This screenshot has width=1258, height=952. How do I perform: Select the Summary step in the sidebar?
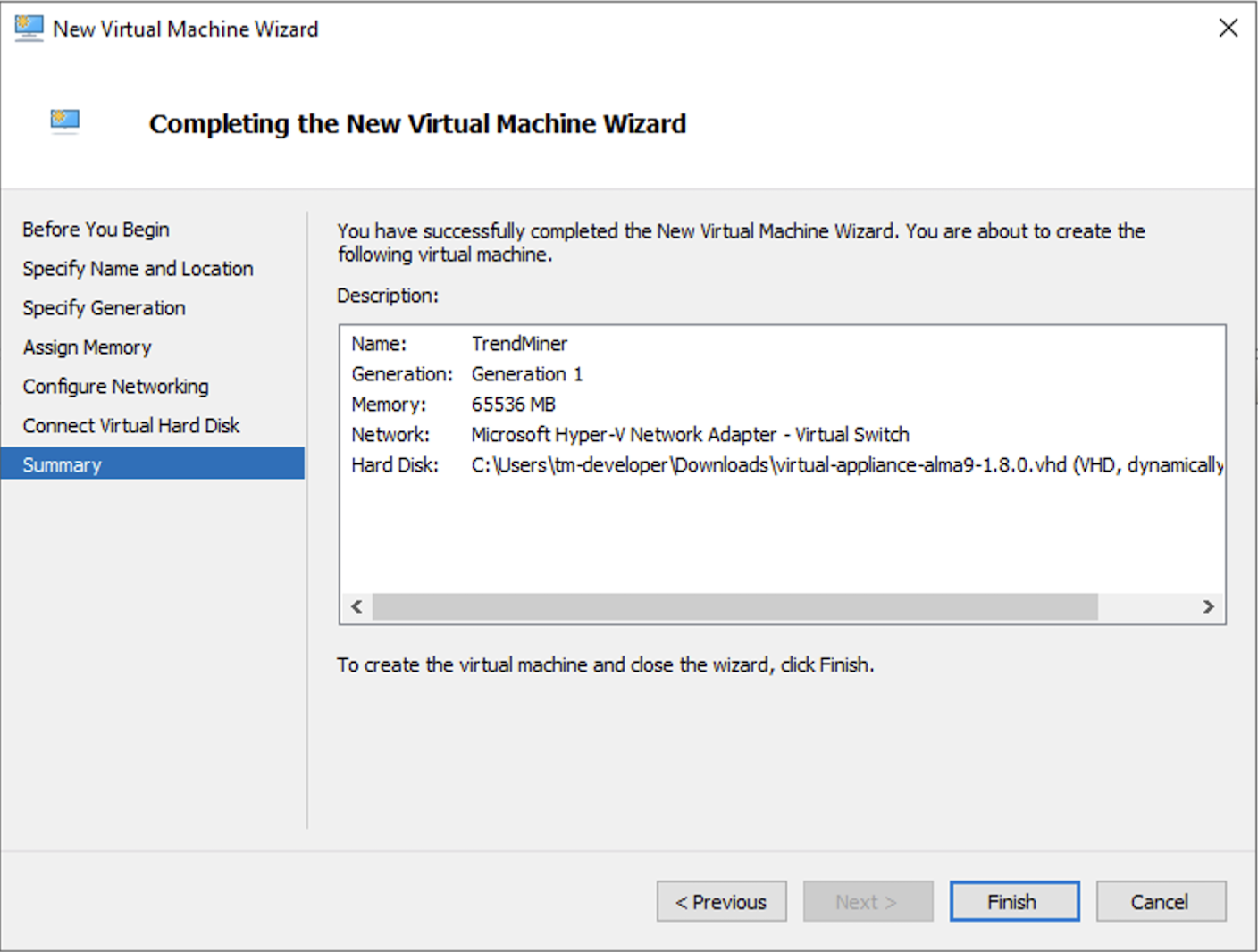point(61,463)
